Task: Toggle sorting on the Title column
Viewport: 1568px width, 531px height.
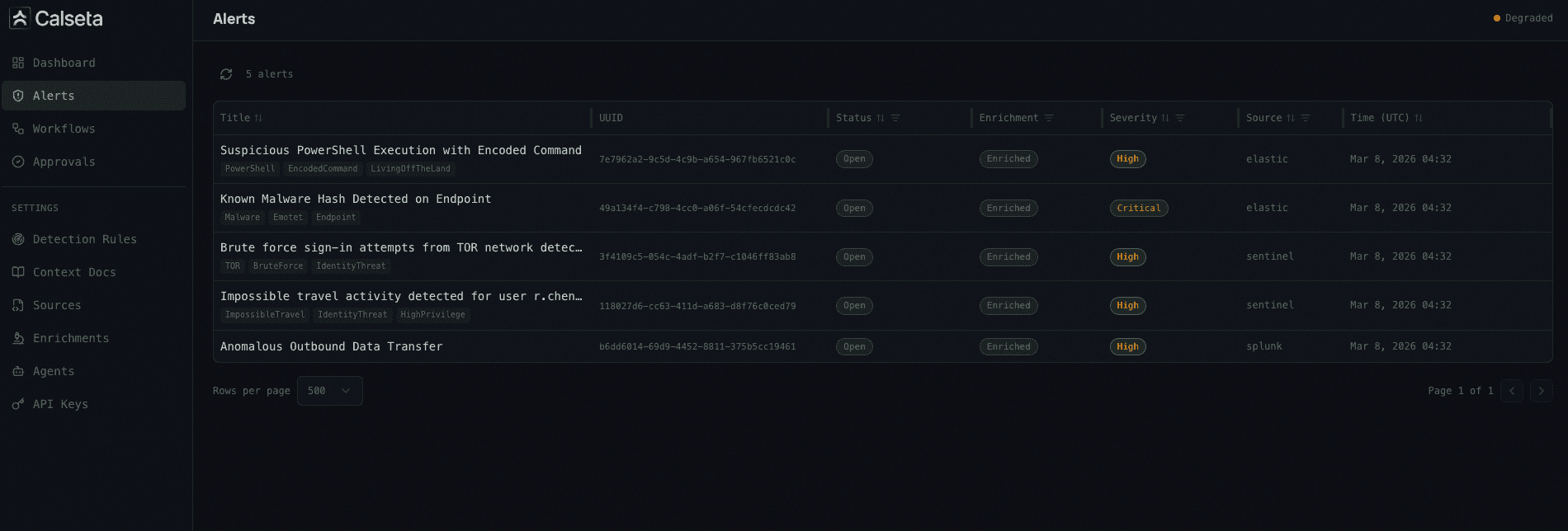Action: click(x=257, y=118)
